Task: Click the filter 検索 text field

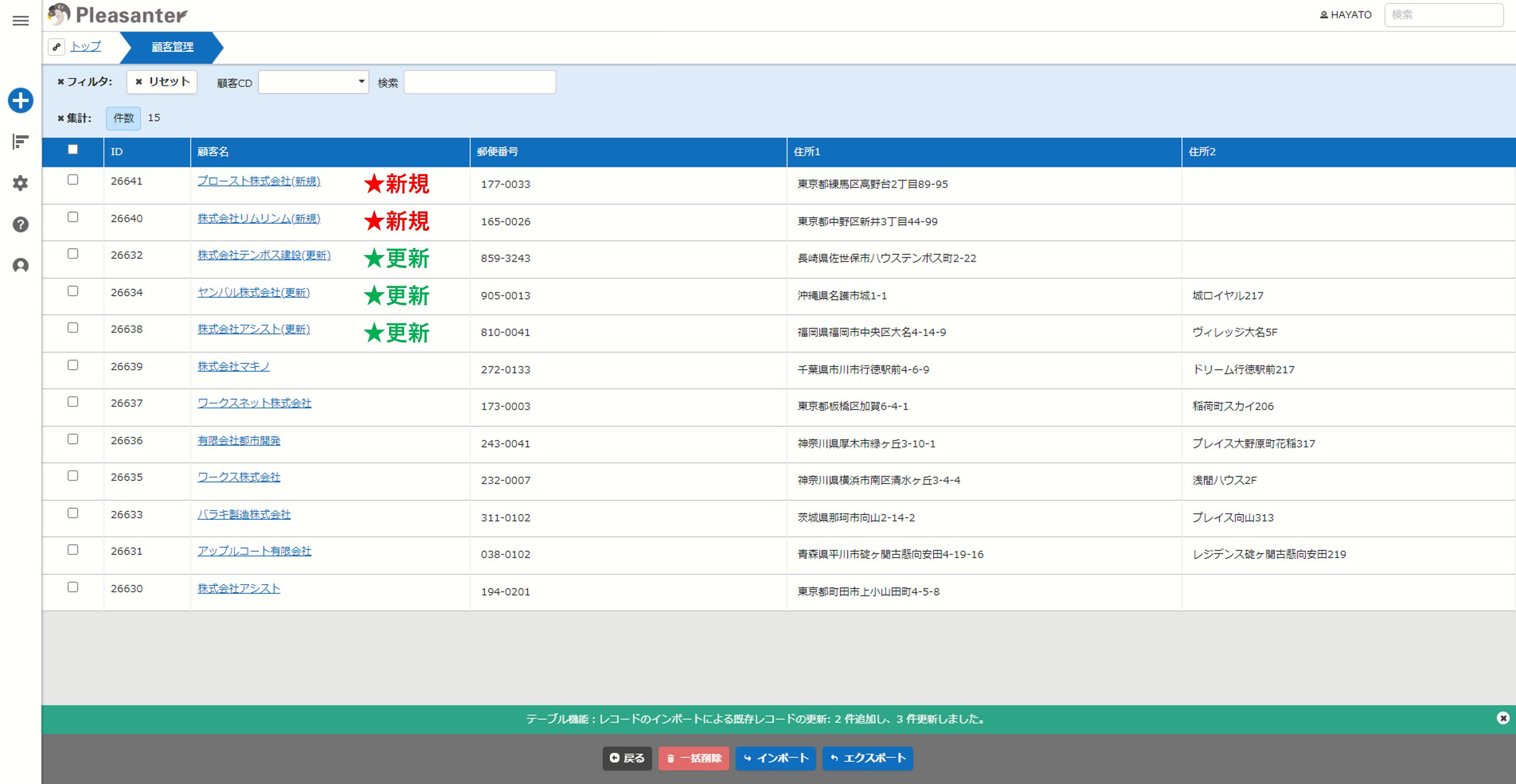Action: point(479,82)
